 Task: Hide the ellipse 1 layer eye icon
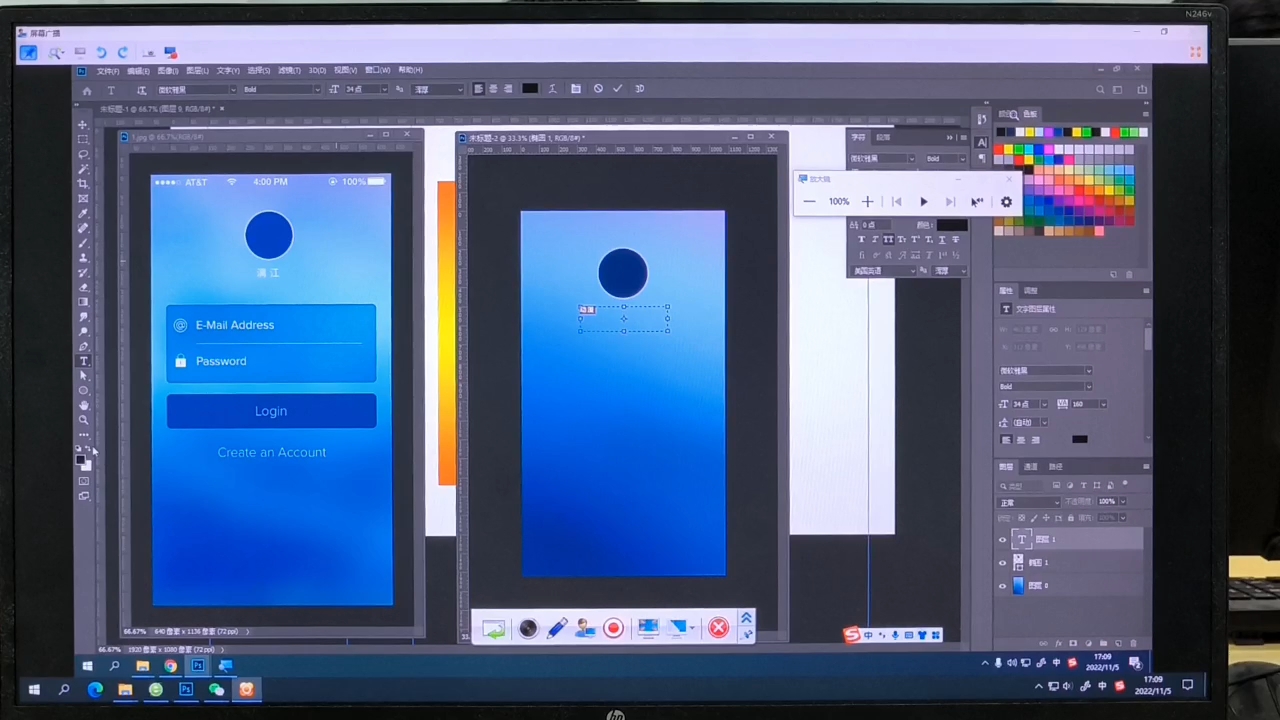click(x=1003, y=563)
